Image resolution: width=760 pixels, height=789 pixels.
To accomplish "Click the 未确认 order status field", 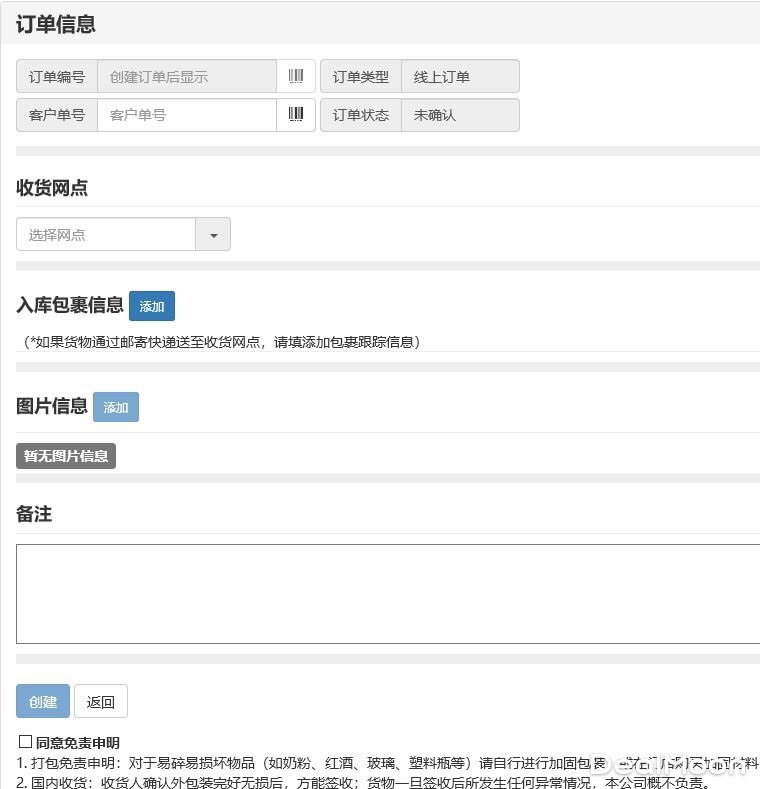I will [460, 115].
